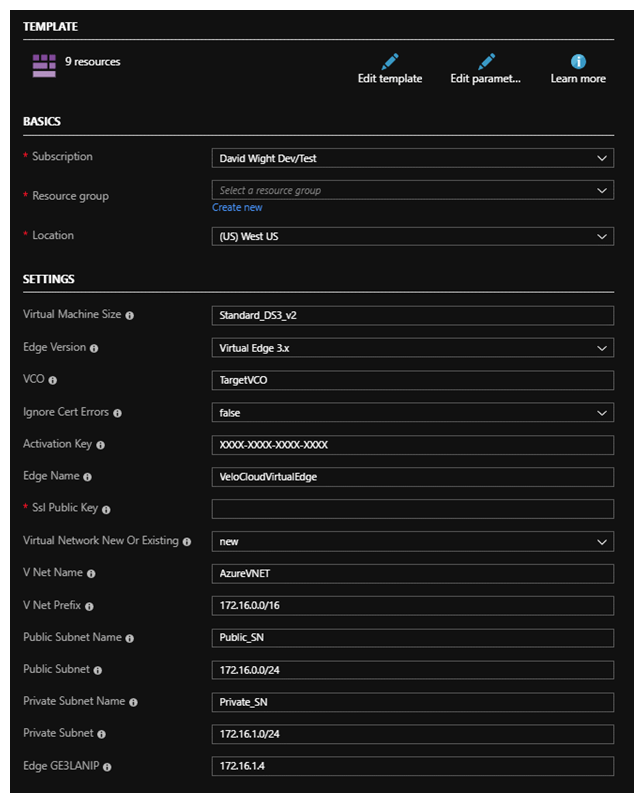Image resolution: width=644 pixels, height=803 pixels.
Task: Click the VCO text field
Action: tap(412, 380)
